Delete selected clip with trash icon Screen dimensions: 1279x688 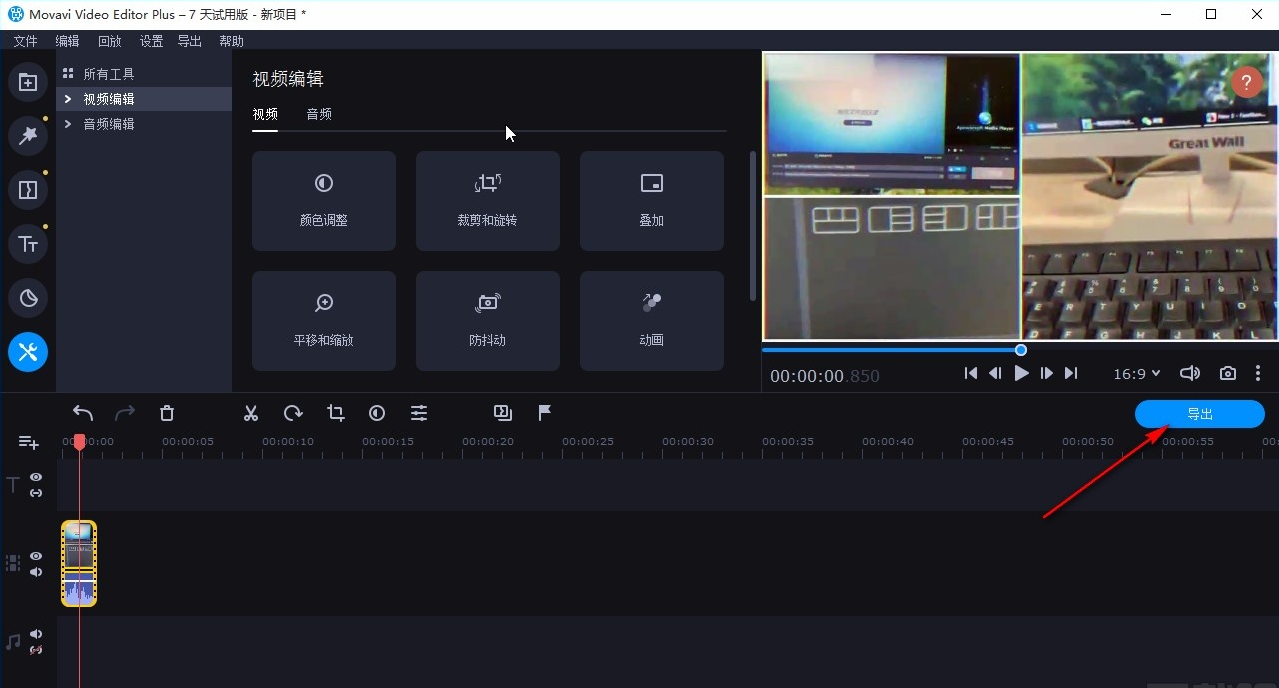(x=167, y=413)
